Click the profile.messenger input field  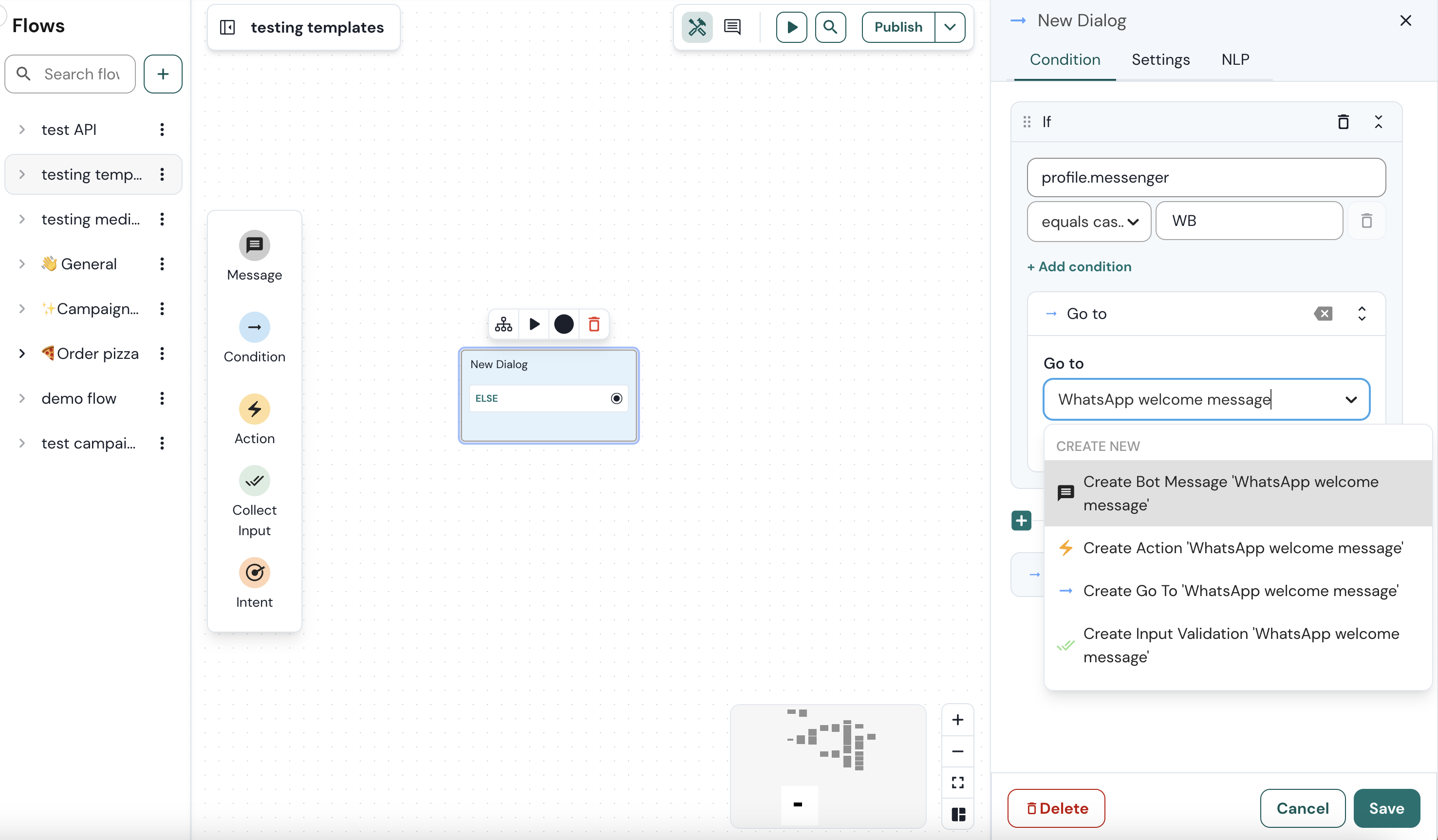[x=1206, y=177]
